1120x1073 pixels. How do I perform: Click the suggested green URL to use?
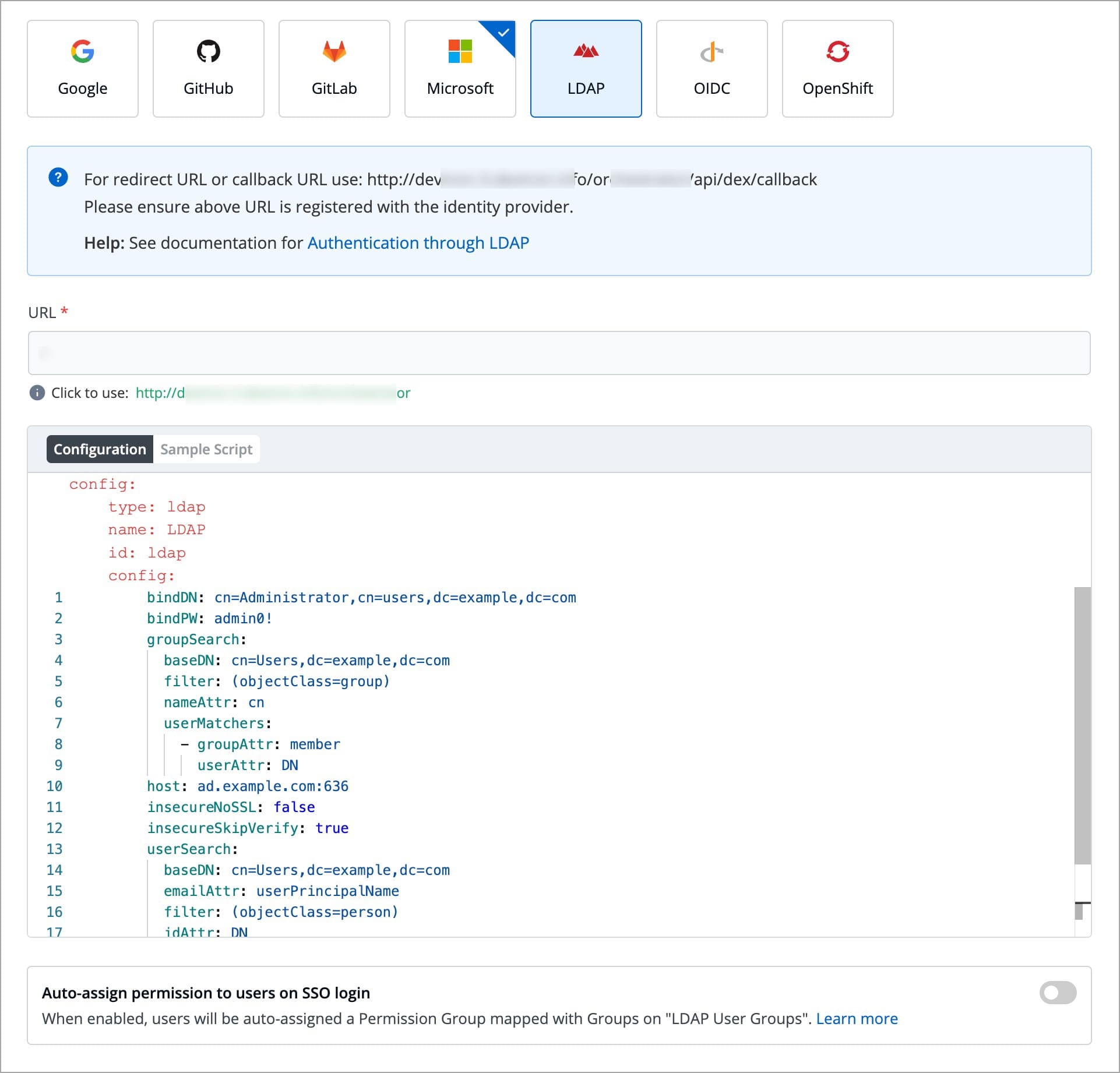[273, 393]
